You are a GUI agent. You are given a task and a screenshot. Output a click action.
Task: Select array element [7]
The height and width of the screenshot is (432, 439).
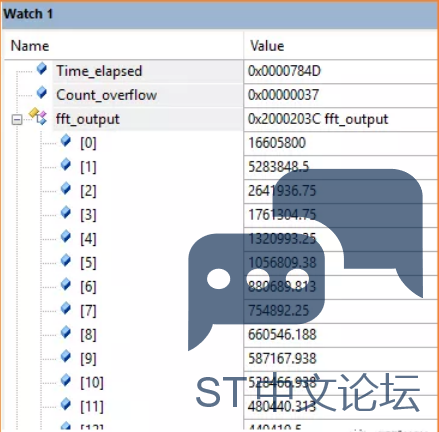[x=88, y=311]
